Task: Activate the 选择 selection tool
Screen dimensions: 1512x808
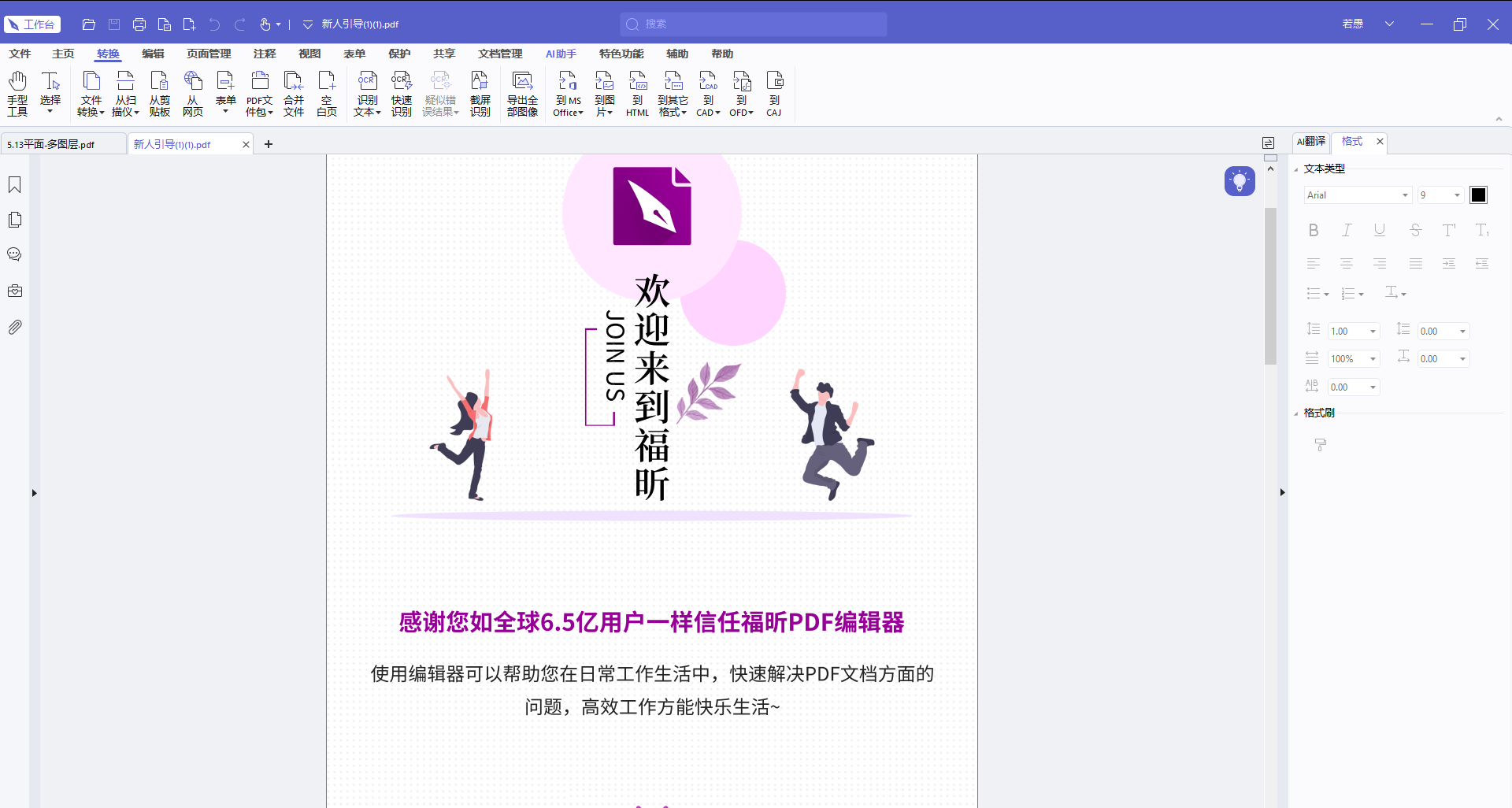Action: (x=50, y=94)
